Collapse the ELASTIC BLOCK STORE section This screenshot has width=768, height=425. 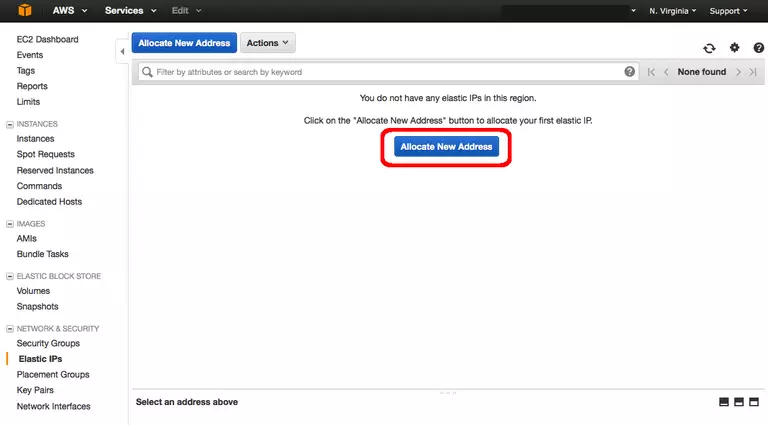click(x=10, y=276)
